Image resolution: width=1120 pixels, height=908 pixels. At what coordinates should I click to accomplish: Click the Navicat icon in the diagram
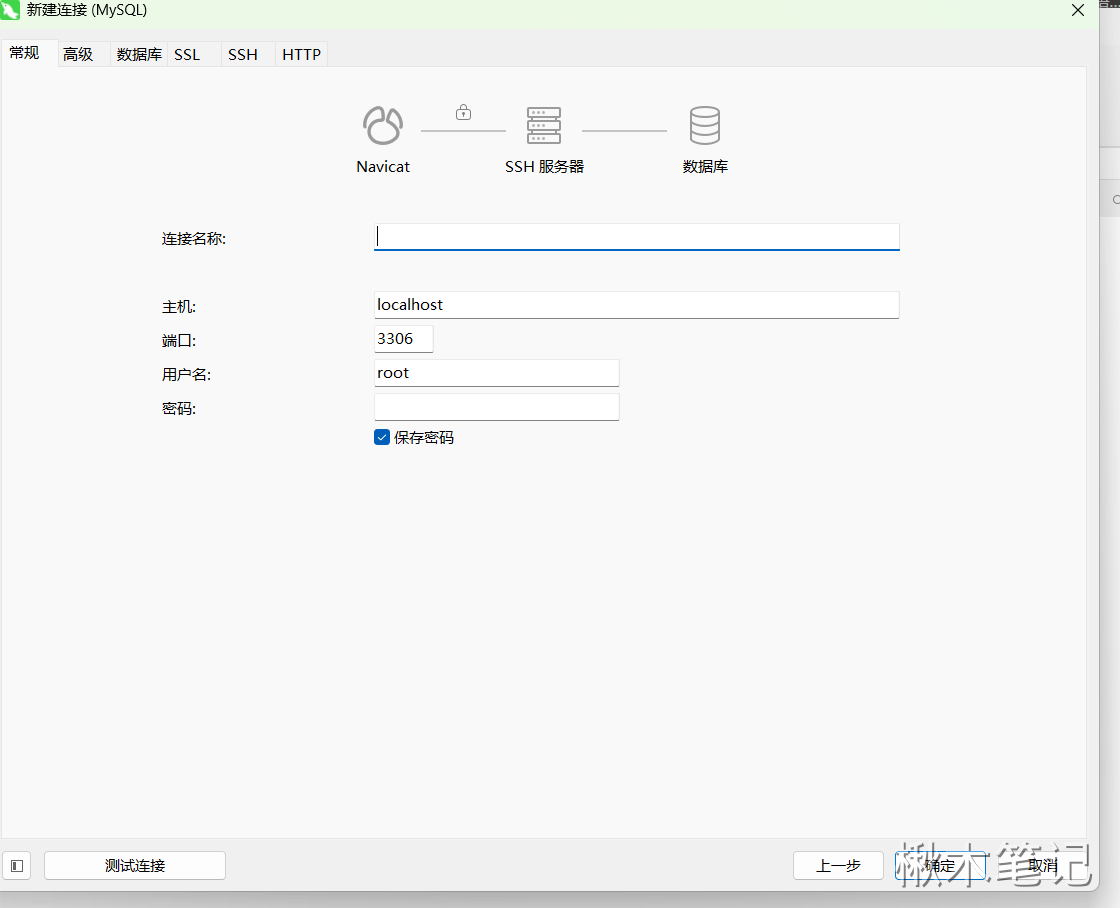383,125
